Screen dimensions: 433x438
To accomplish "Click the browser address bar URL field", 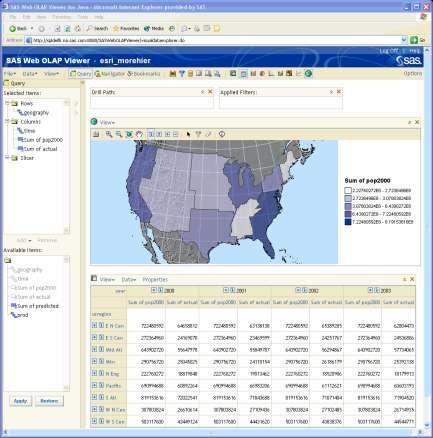I will pos(215,40).
